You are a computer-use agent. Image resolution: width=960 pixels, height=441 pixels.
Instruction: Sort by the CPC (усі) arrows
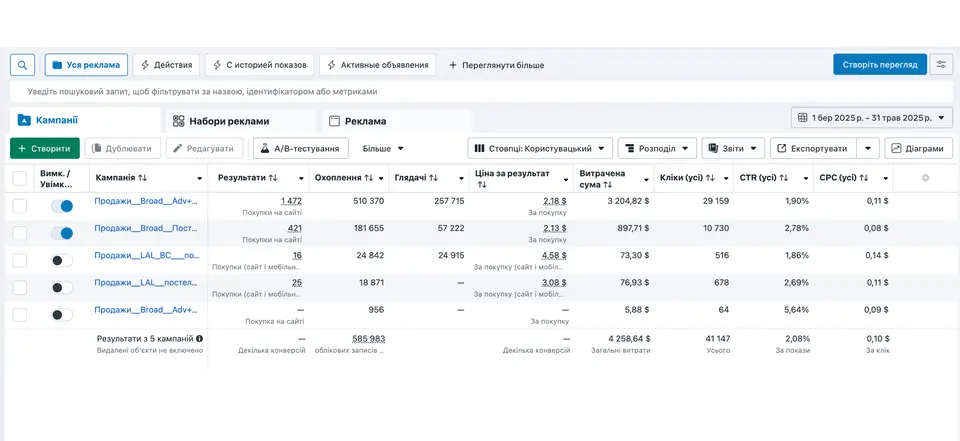864,178
